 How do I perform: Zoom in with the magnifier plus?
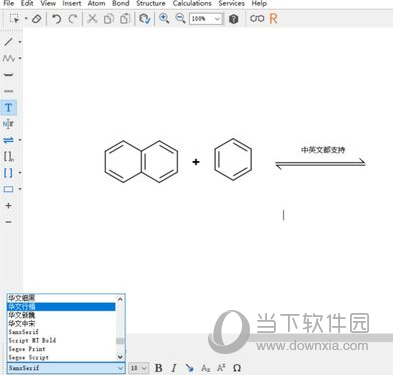coord(164,18)
